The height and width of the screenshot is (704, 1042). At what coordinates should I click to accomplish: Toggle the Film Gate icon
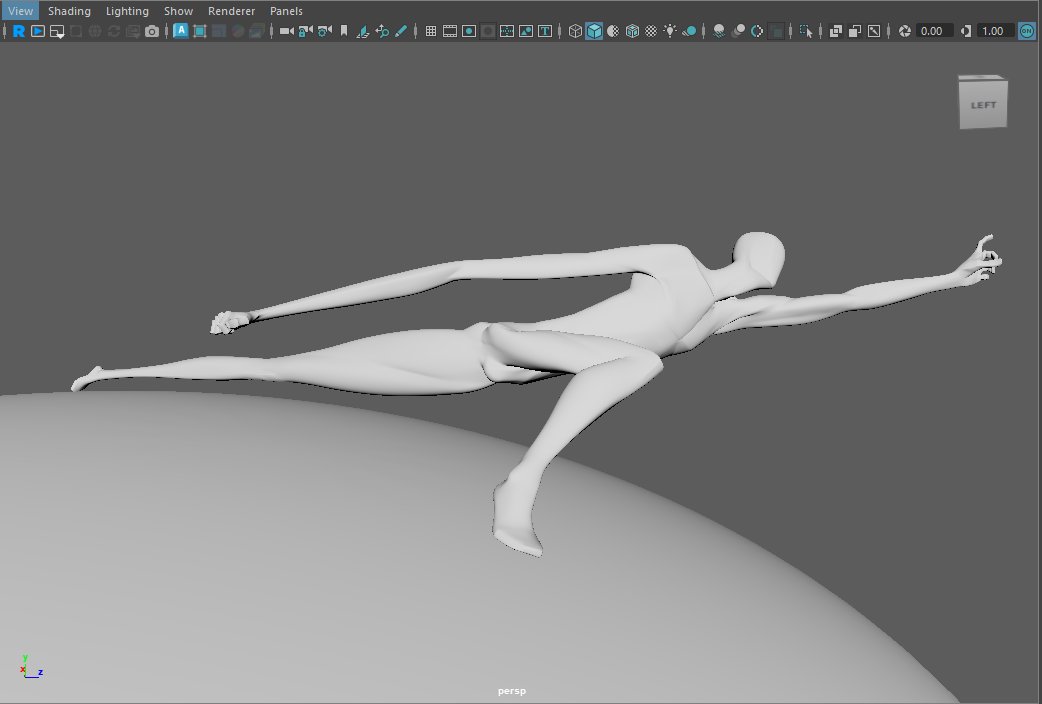(450, 31)
